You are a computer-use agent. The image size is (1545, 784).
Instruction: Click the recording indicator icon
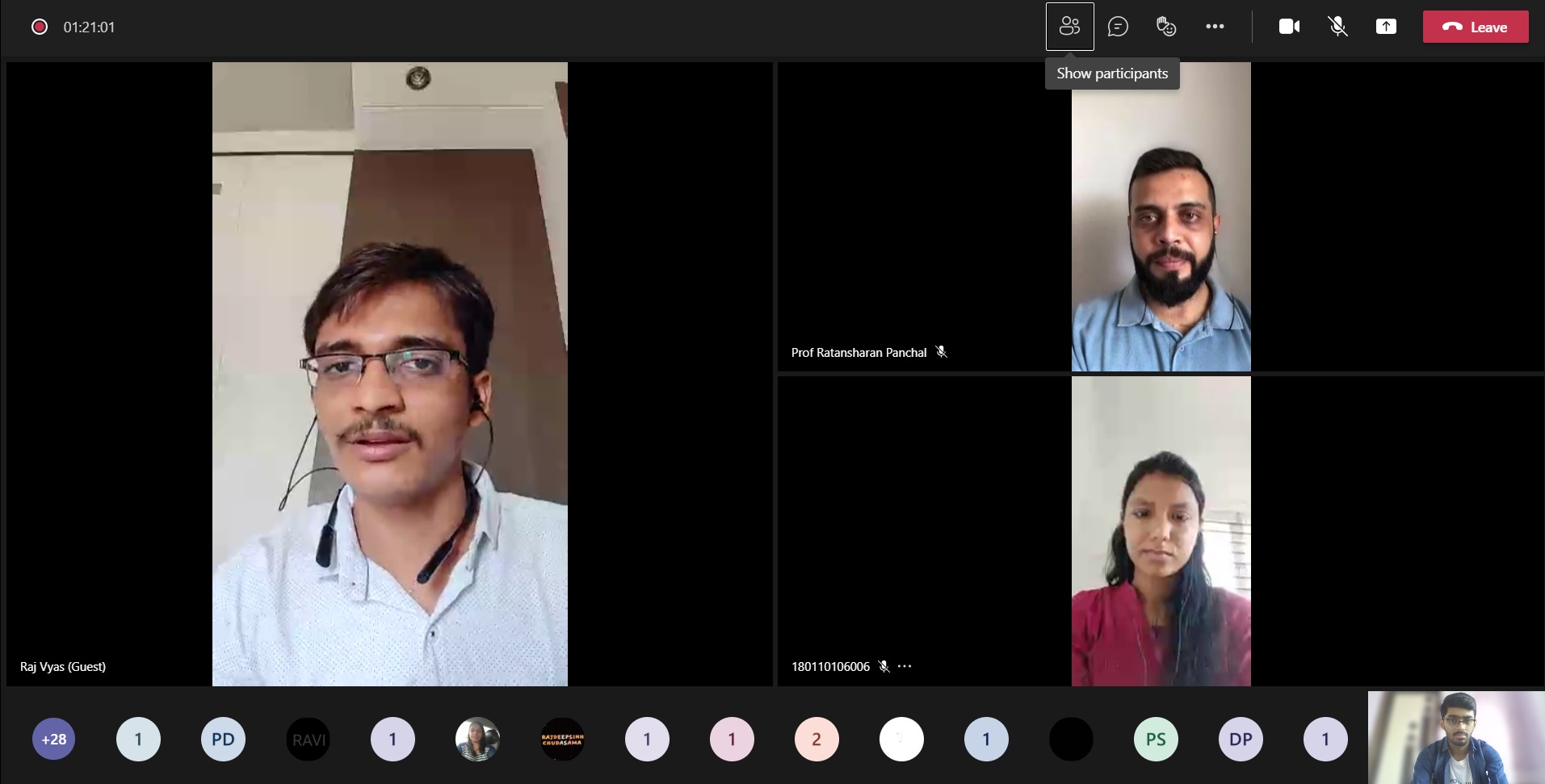39,27
